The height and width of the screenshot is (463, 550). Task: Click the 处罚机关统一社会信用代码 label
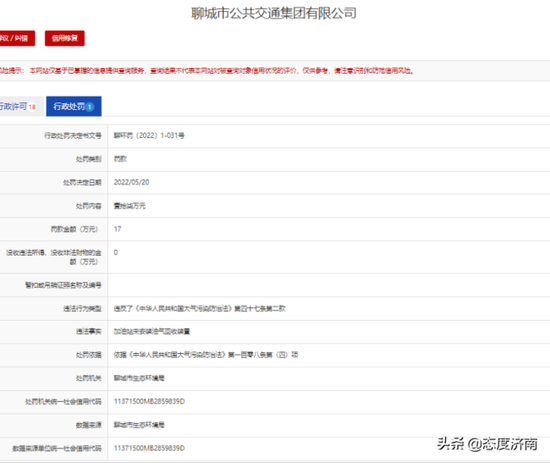(63, 401)
